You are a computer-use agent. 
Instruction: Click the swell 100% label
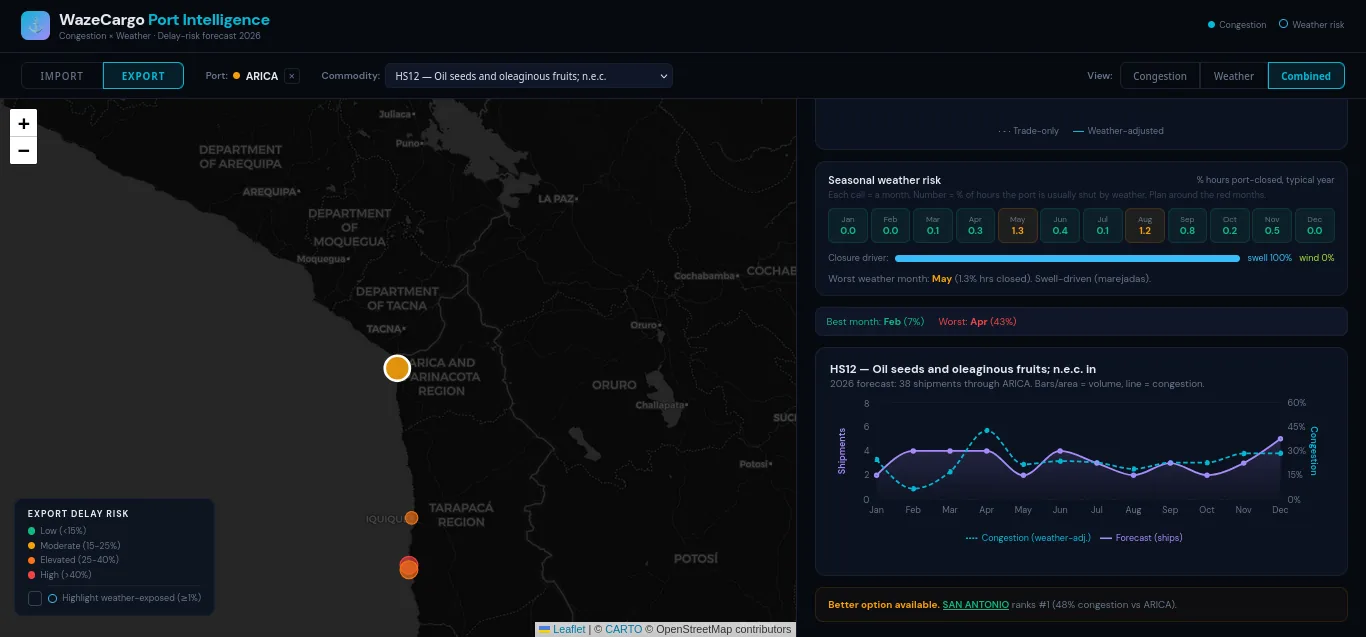pyautogui.click(x=1269, y=258)
